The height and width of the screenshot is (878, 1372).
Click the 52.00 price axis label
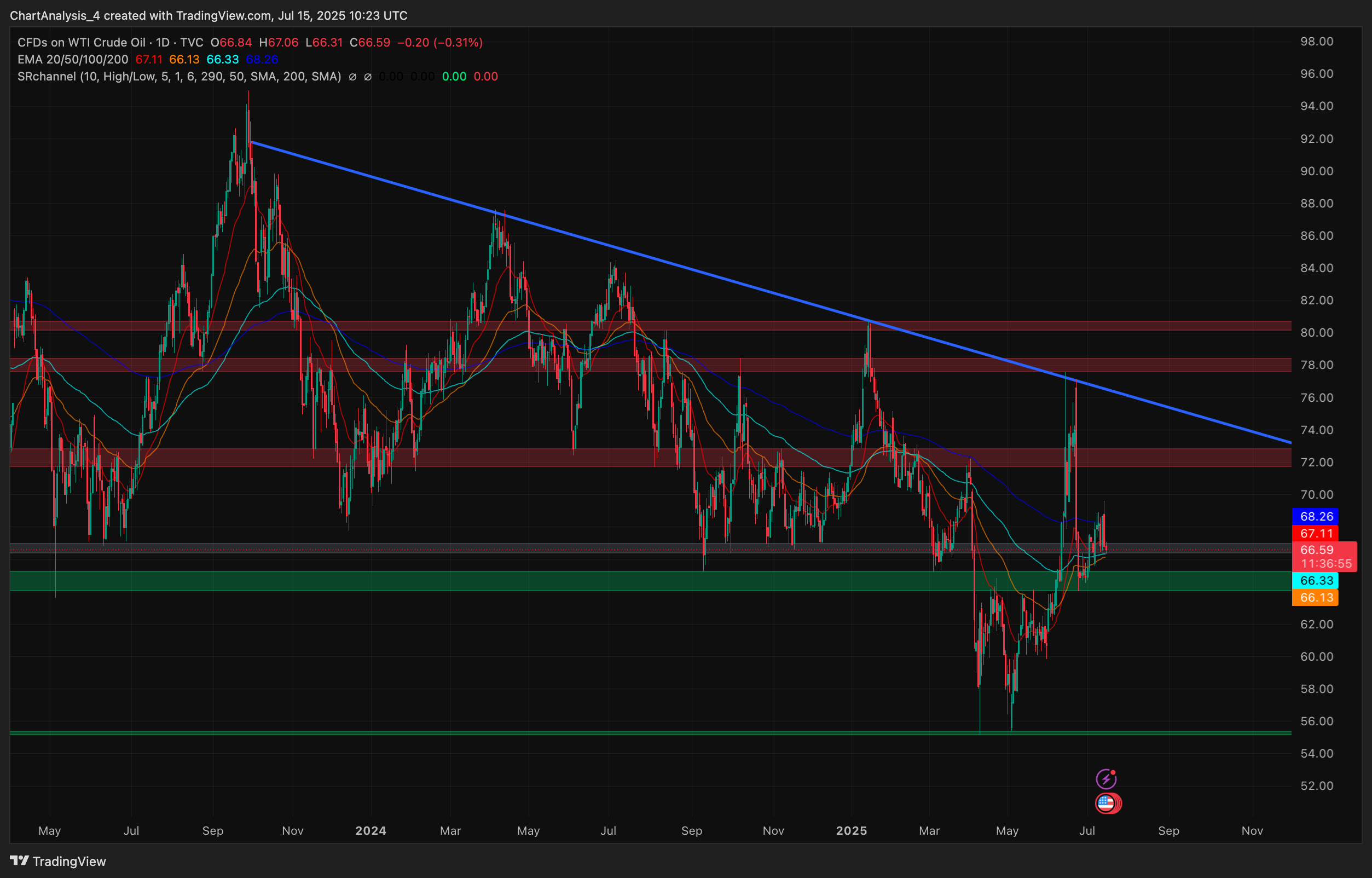click(1317, 785)
